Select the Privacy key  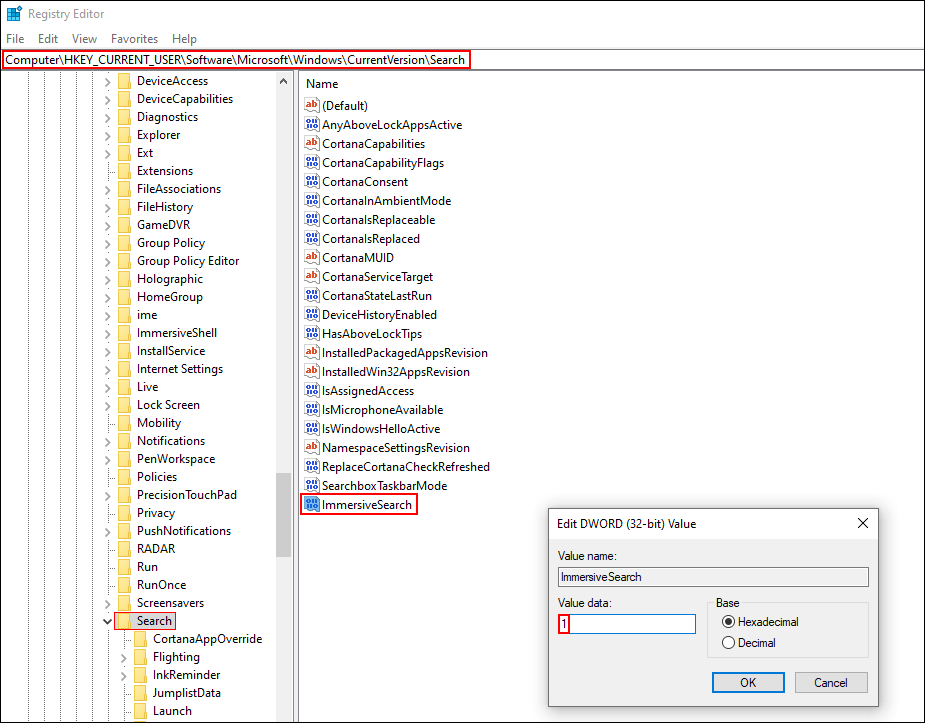156,512
